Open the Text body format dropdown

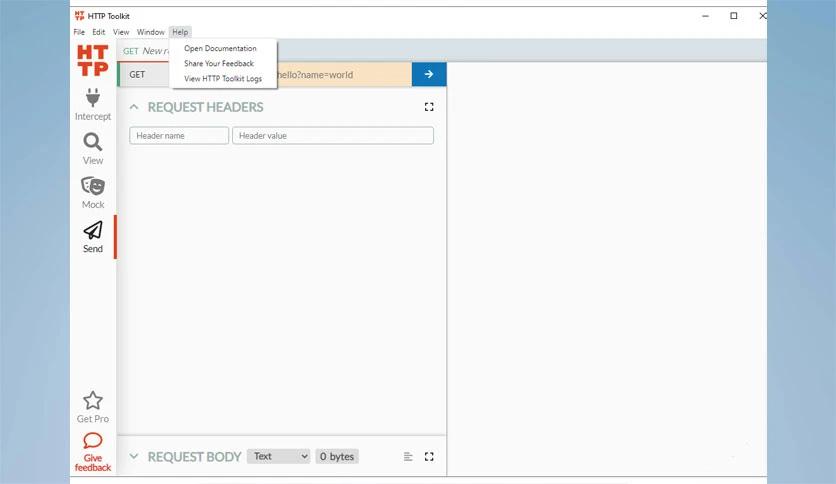tap(278, 456)
